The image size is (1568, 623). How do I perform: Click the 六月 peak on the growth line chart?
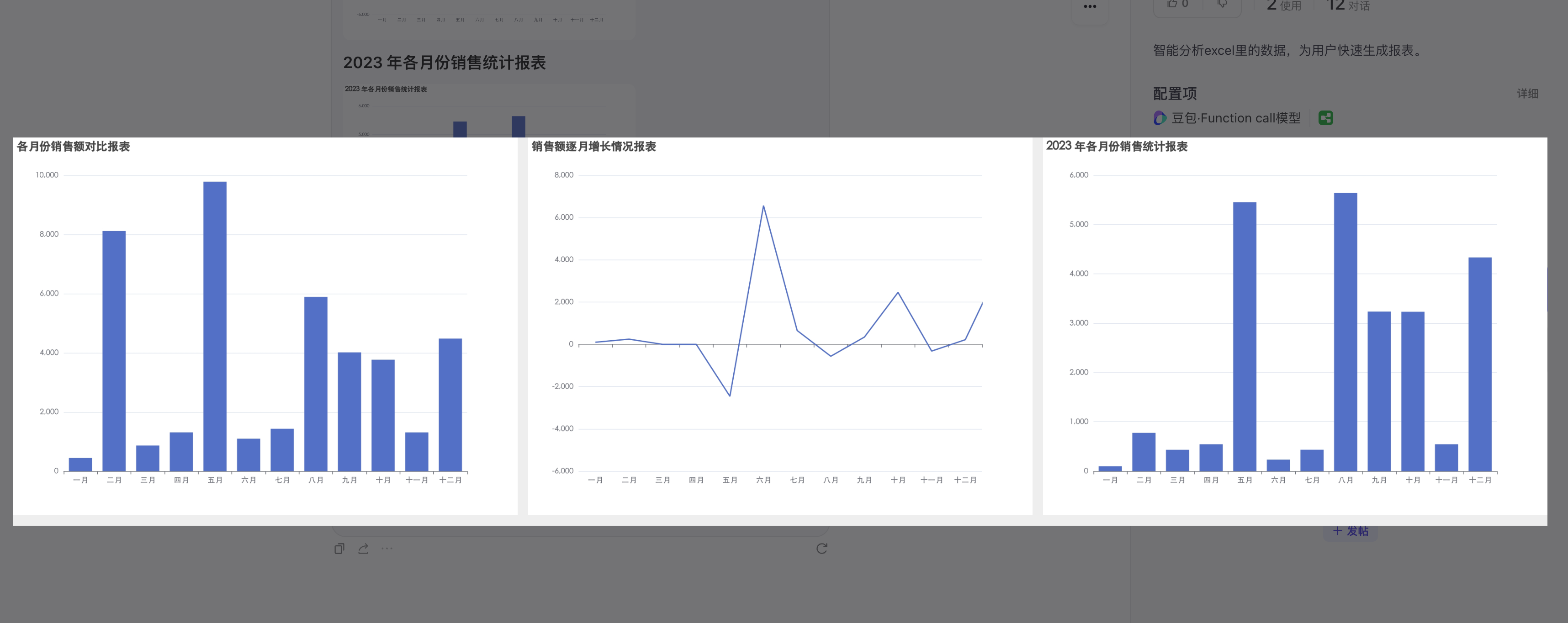coord(763,206)
